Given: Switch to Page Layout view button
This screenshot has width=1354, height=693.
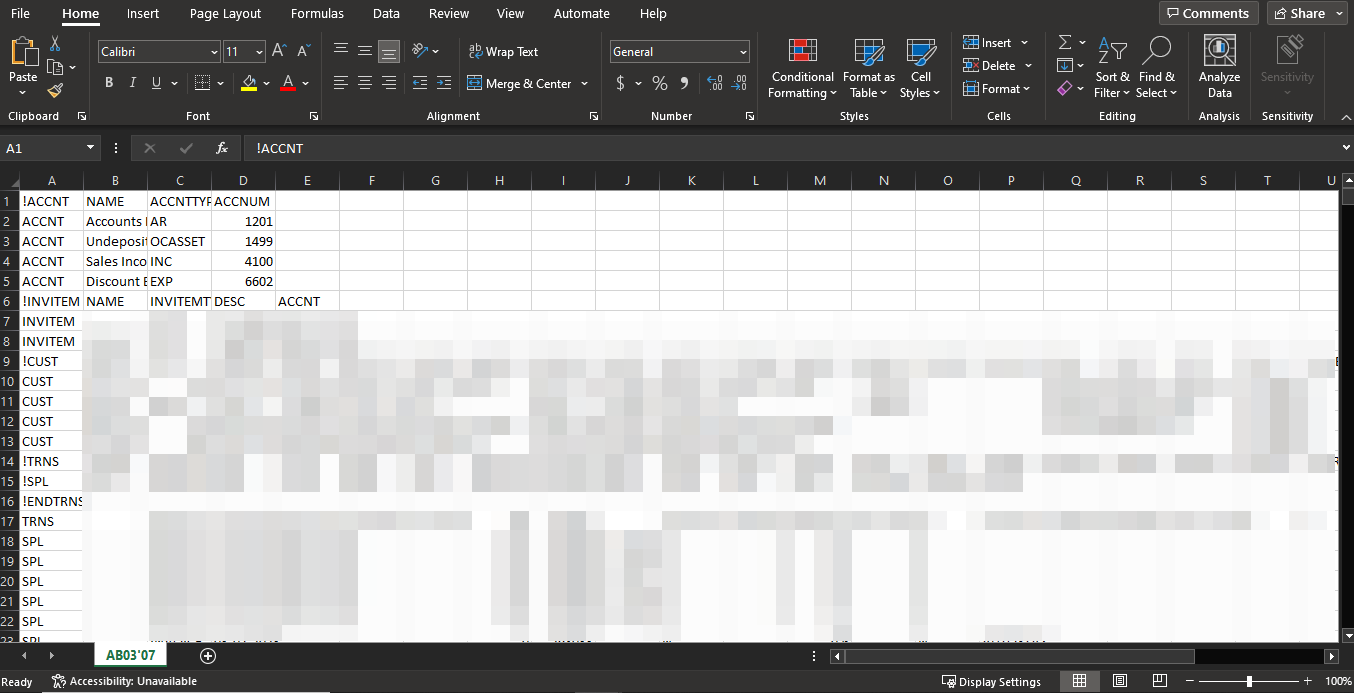Looking at the screenshot, I should point(1119,681).
